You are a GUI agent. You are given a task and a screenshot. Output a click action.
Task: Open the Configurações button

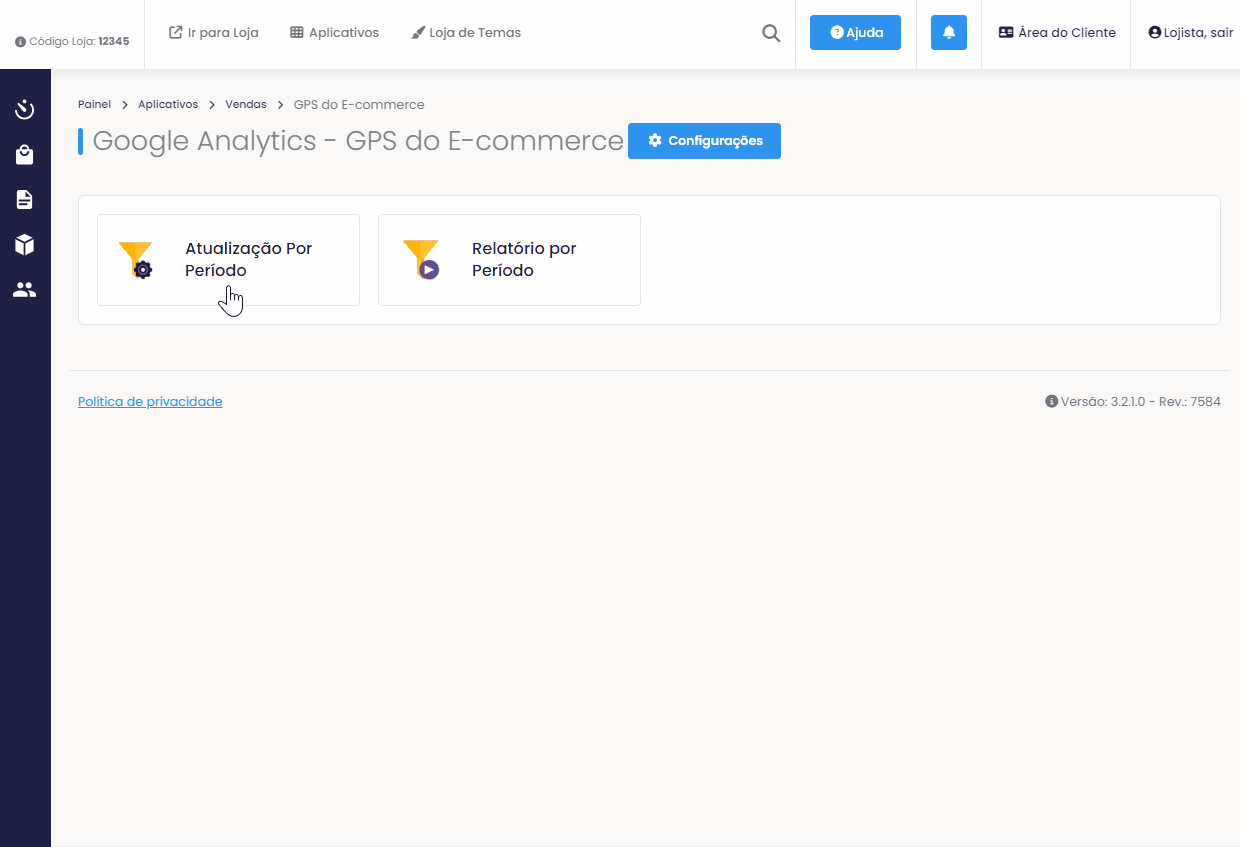tap(704, 141)
